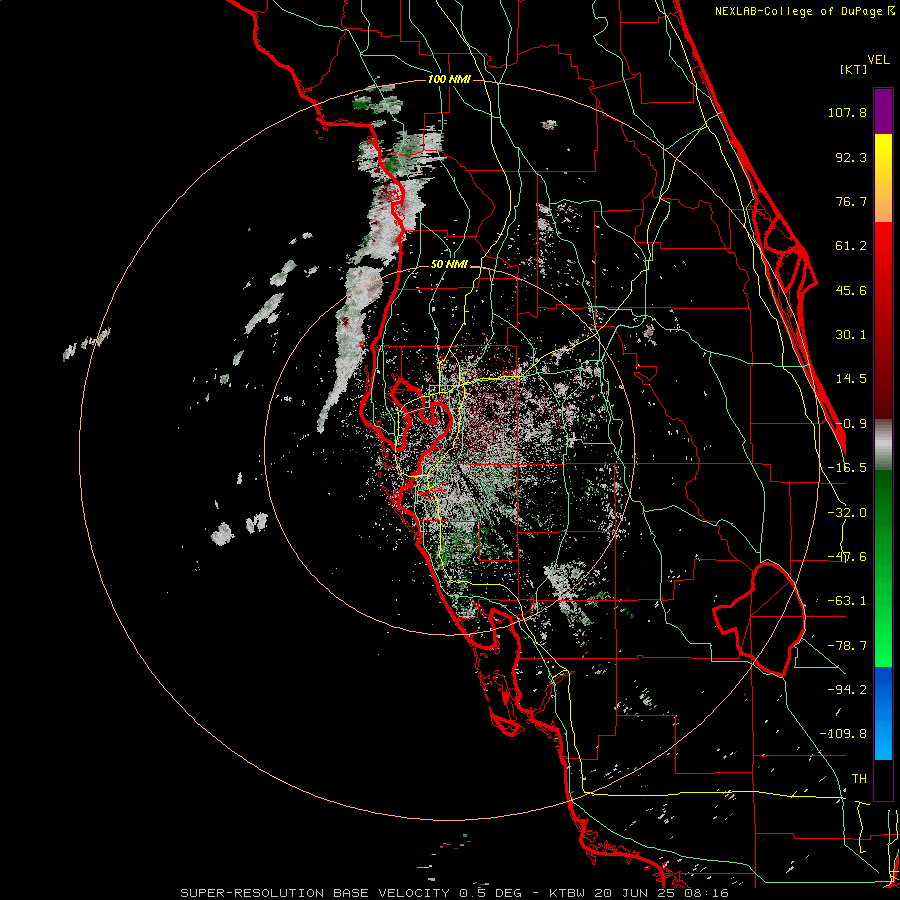Click the -94.2 velocity scale value

(847, 690)
